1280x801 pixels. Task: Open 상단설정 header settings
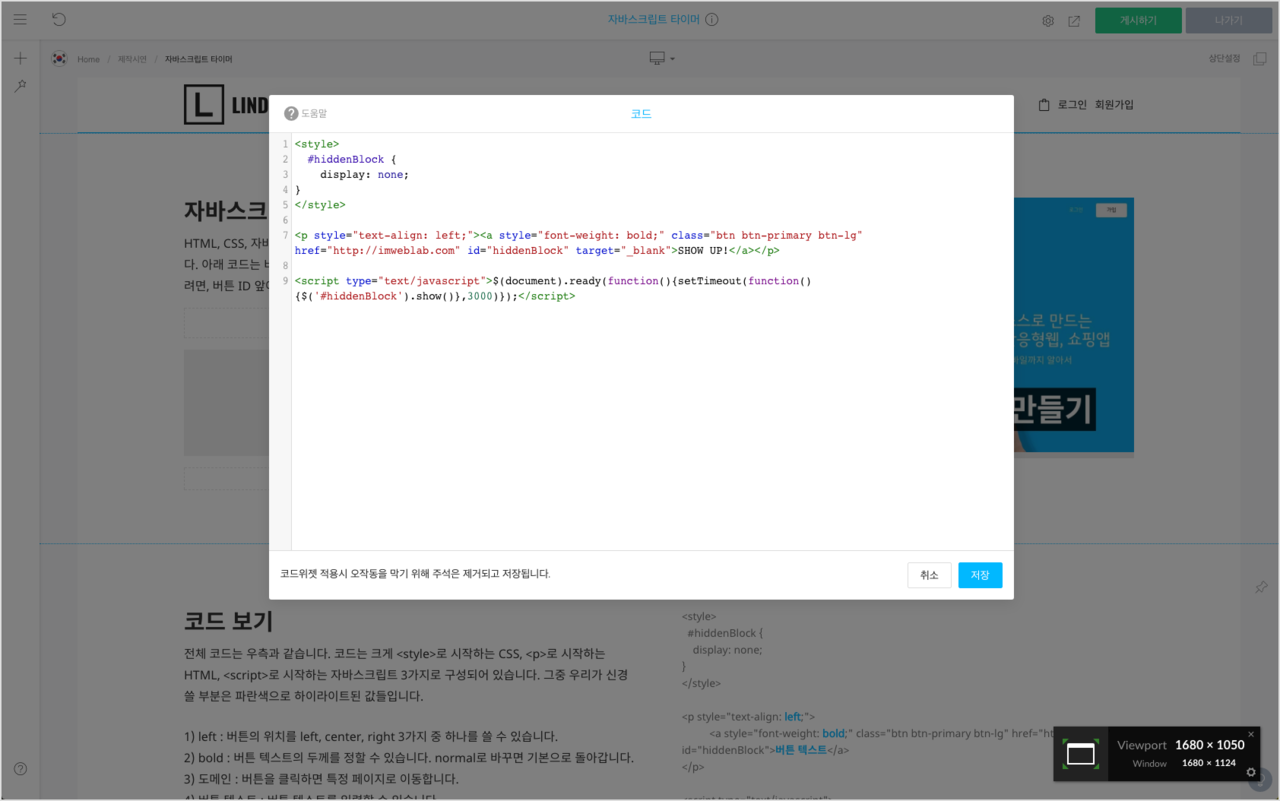1224,59
